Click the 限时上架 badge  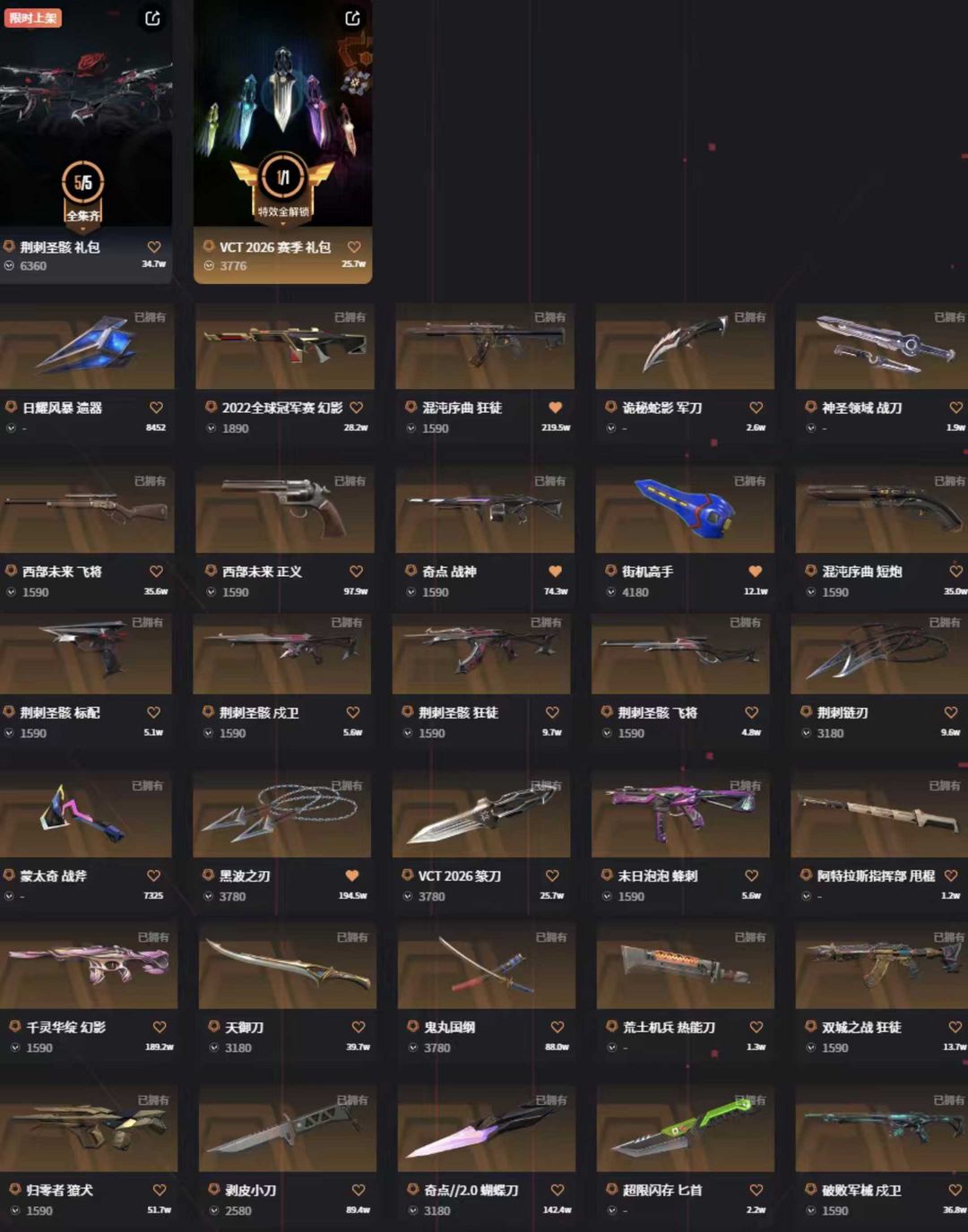pyautogui.click(x=33, y=17)
